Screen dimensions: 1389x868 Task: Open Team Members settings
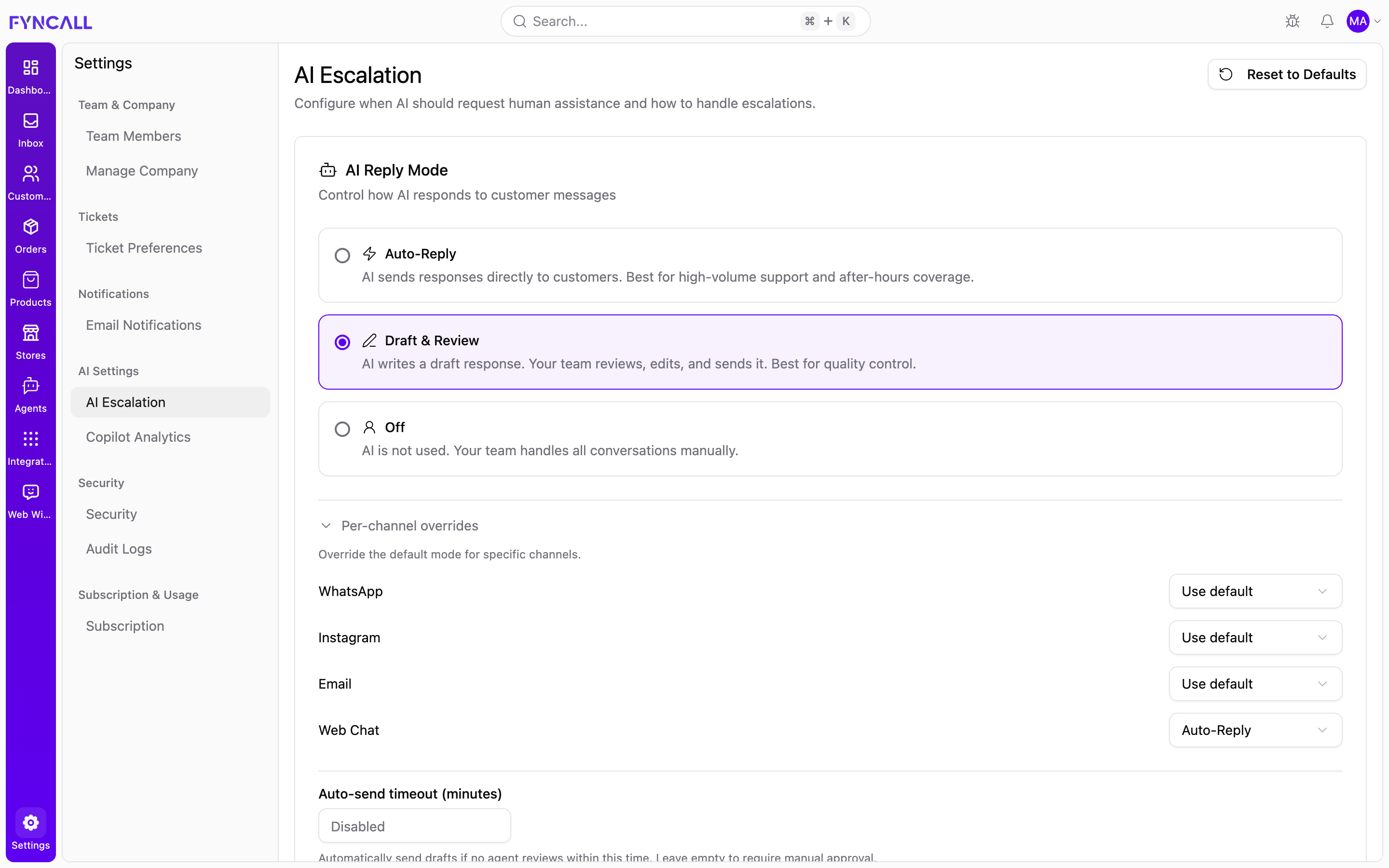pyautogui.click(x=170, y=136)
